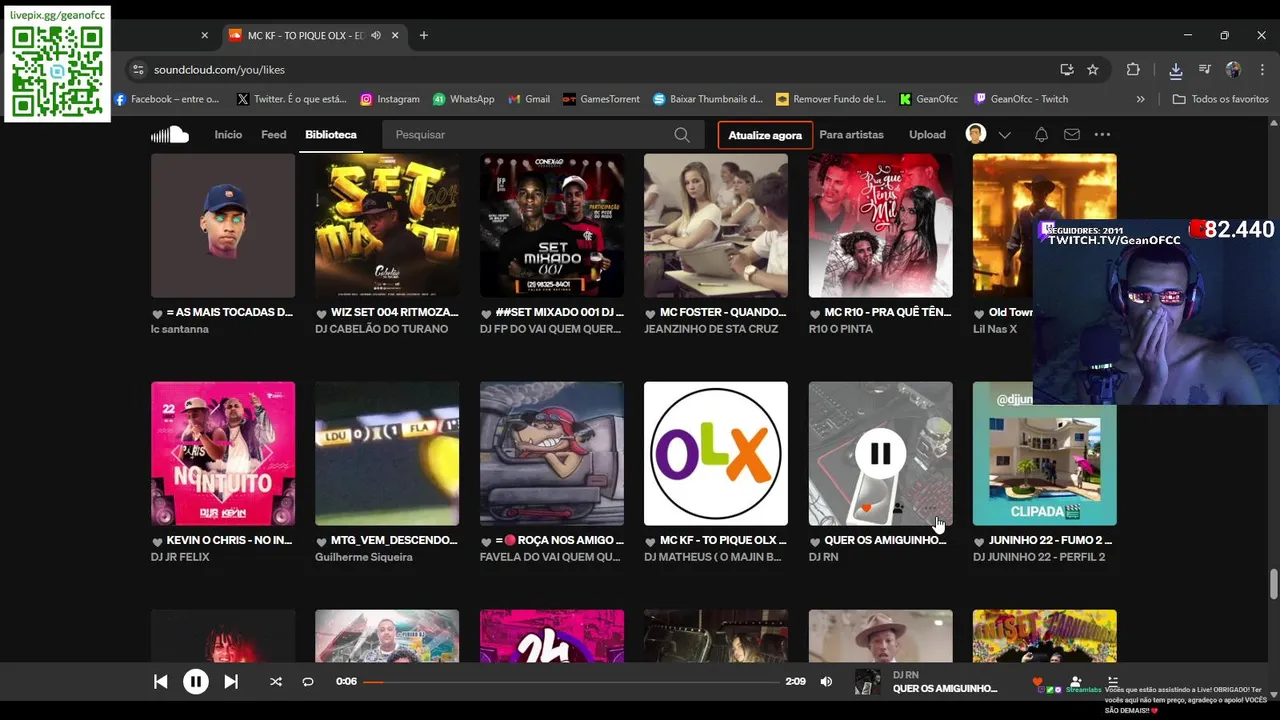
Task: Open the notifications bell
Action: click(x=1041, y=134)
